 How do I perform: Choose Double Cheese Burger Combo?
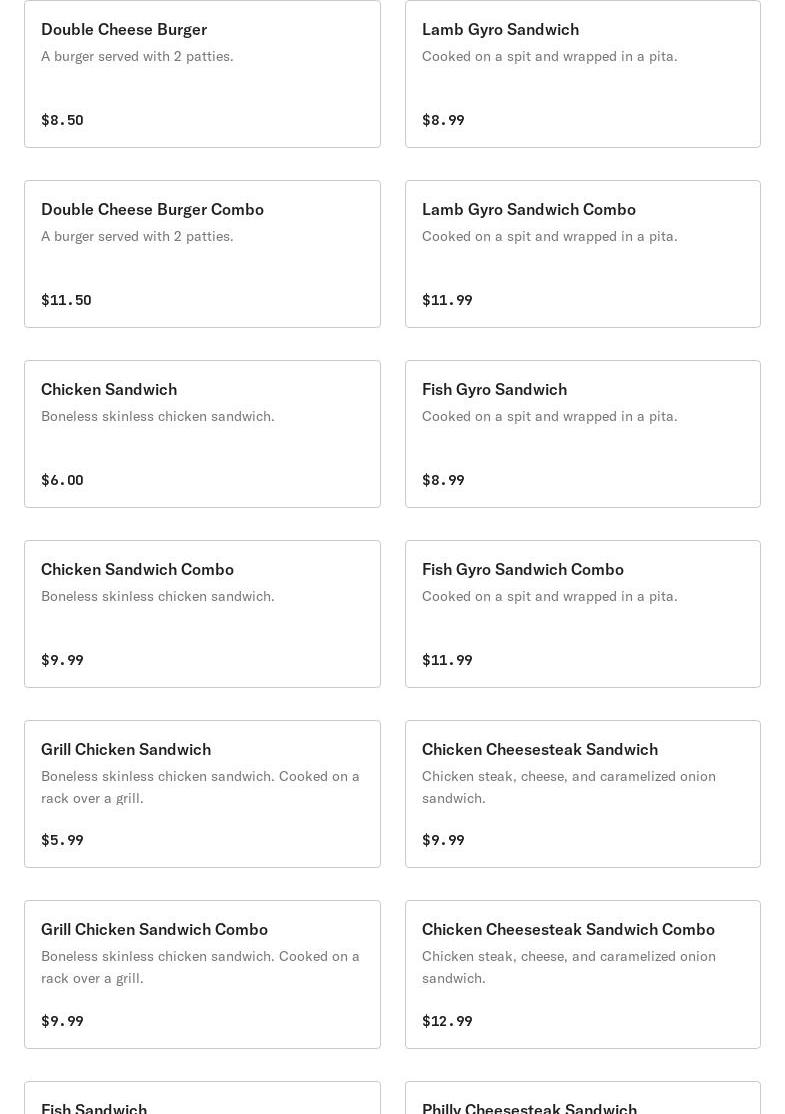point(202,254)
